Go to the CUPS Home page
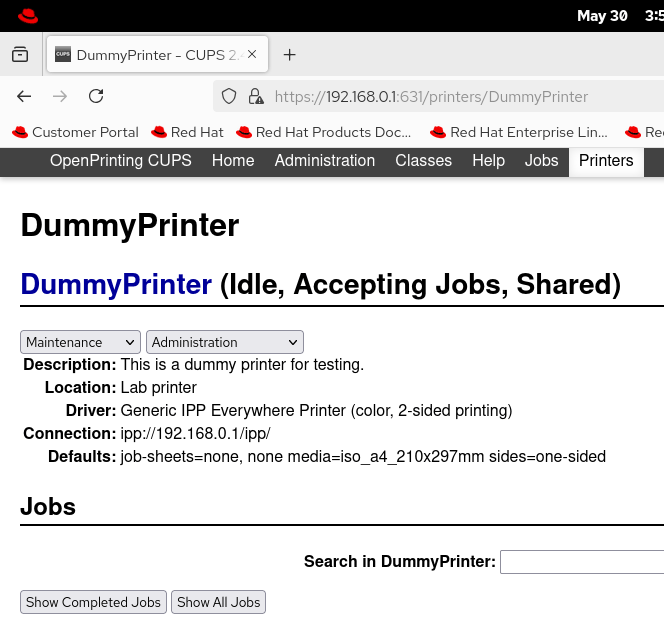This screenshot has height=630, width=664. pyautogui.click(x=233, y=161)
